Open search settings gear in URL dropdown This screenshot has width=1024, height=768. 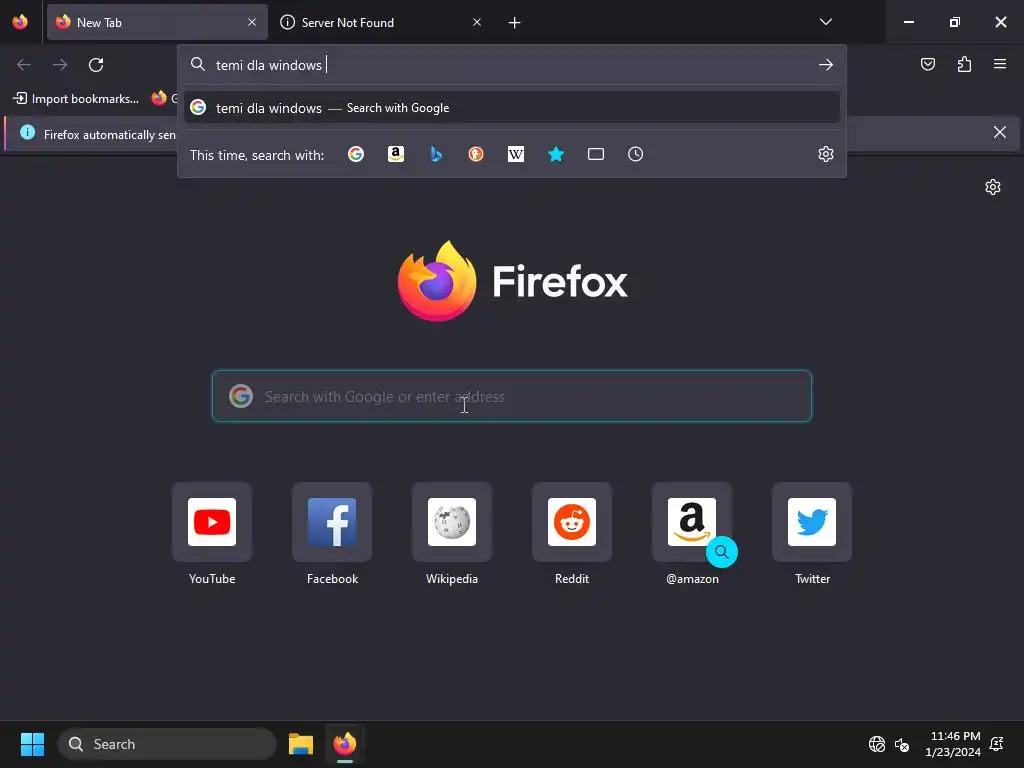coord(825,154)
